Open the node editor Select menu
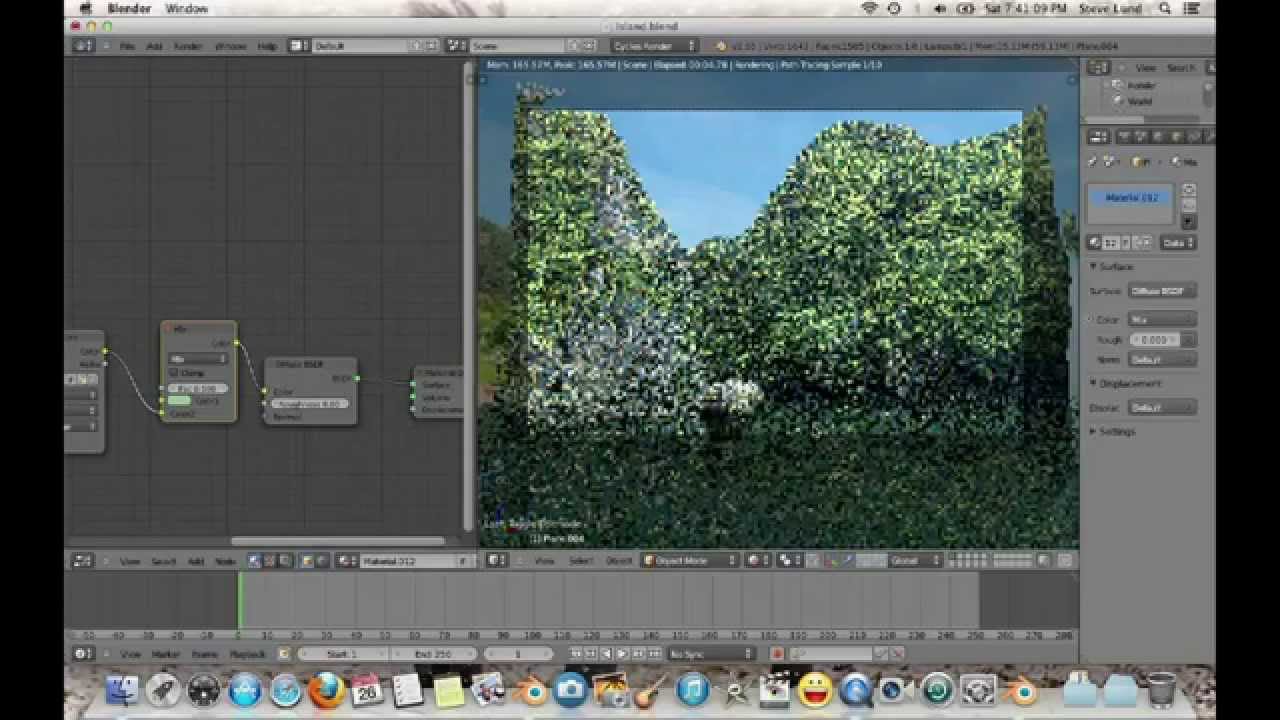This screenshot has height=720, width=1280. coord(163,561)
